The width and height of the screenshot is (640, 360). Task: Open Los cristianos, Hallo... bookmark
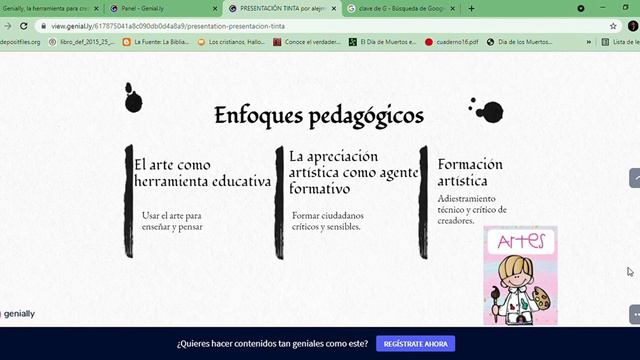point(231,42)
